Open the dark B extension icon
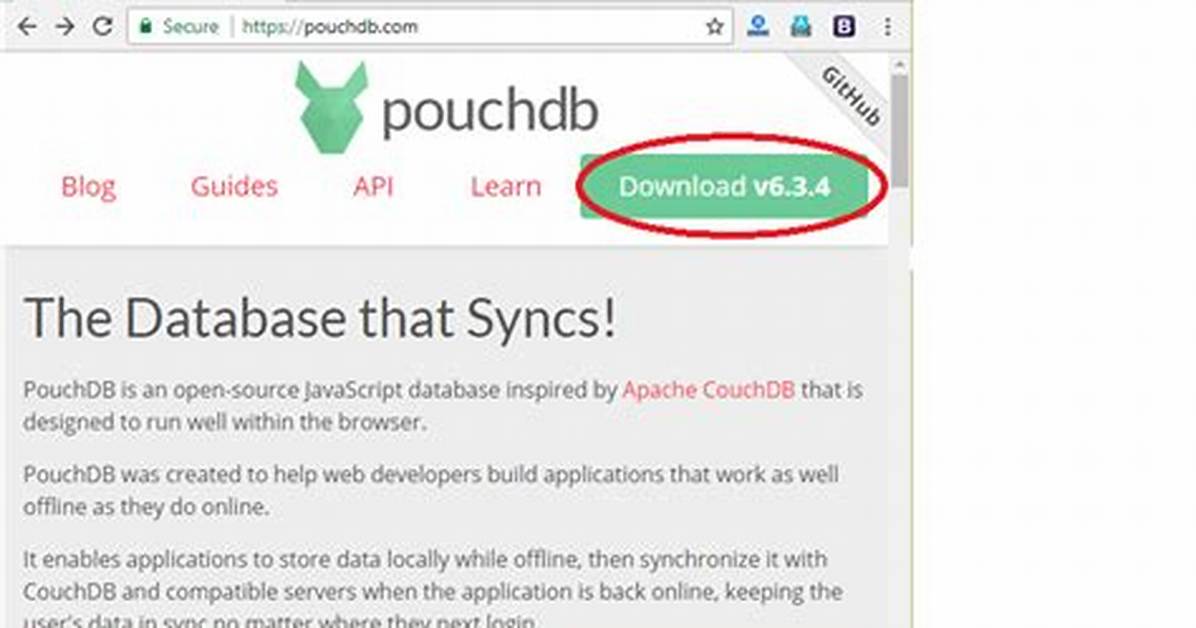This screenshot has width=1196, height=628. [844, 27]
